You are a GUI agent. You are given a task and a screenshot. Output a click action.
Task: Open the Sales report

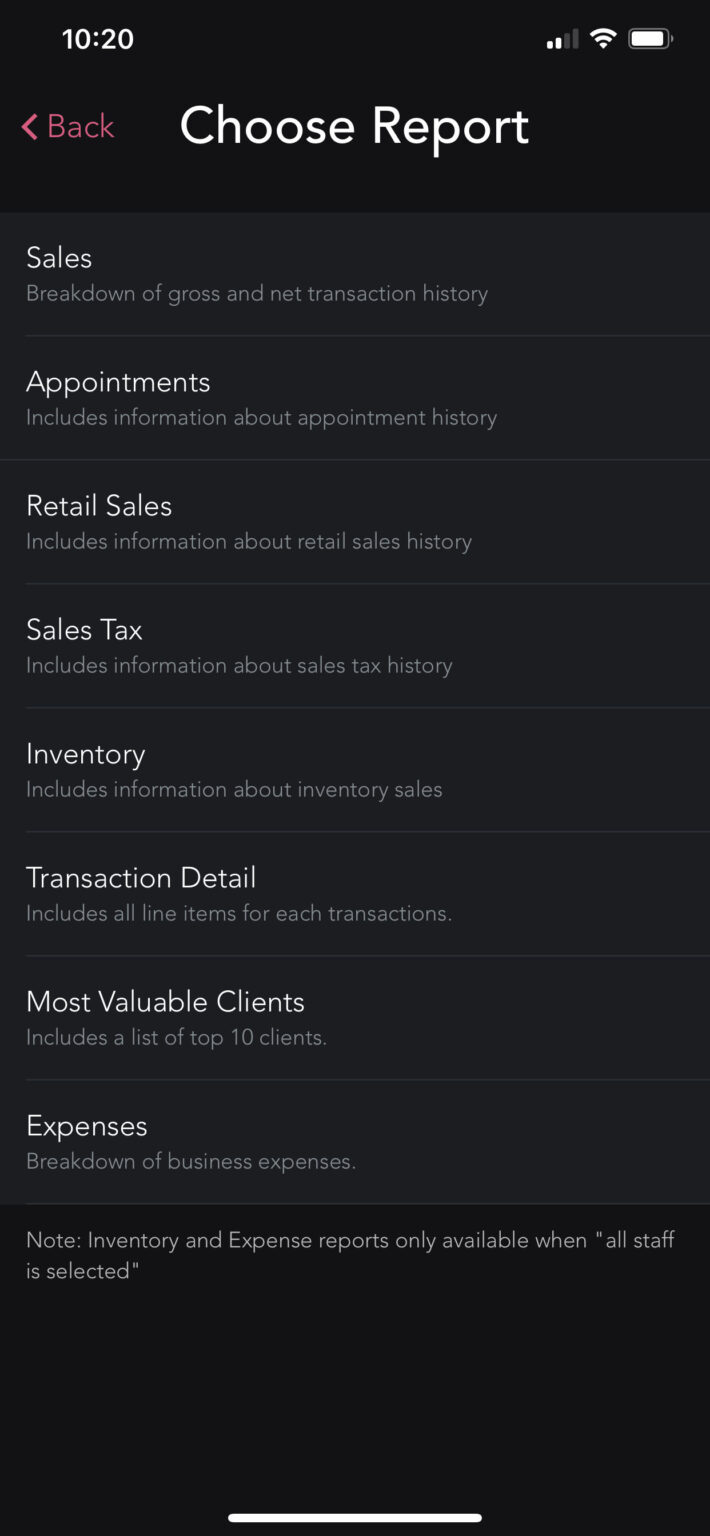click(60, 258)
